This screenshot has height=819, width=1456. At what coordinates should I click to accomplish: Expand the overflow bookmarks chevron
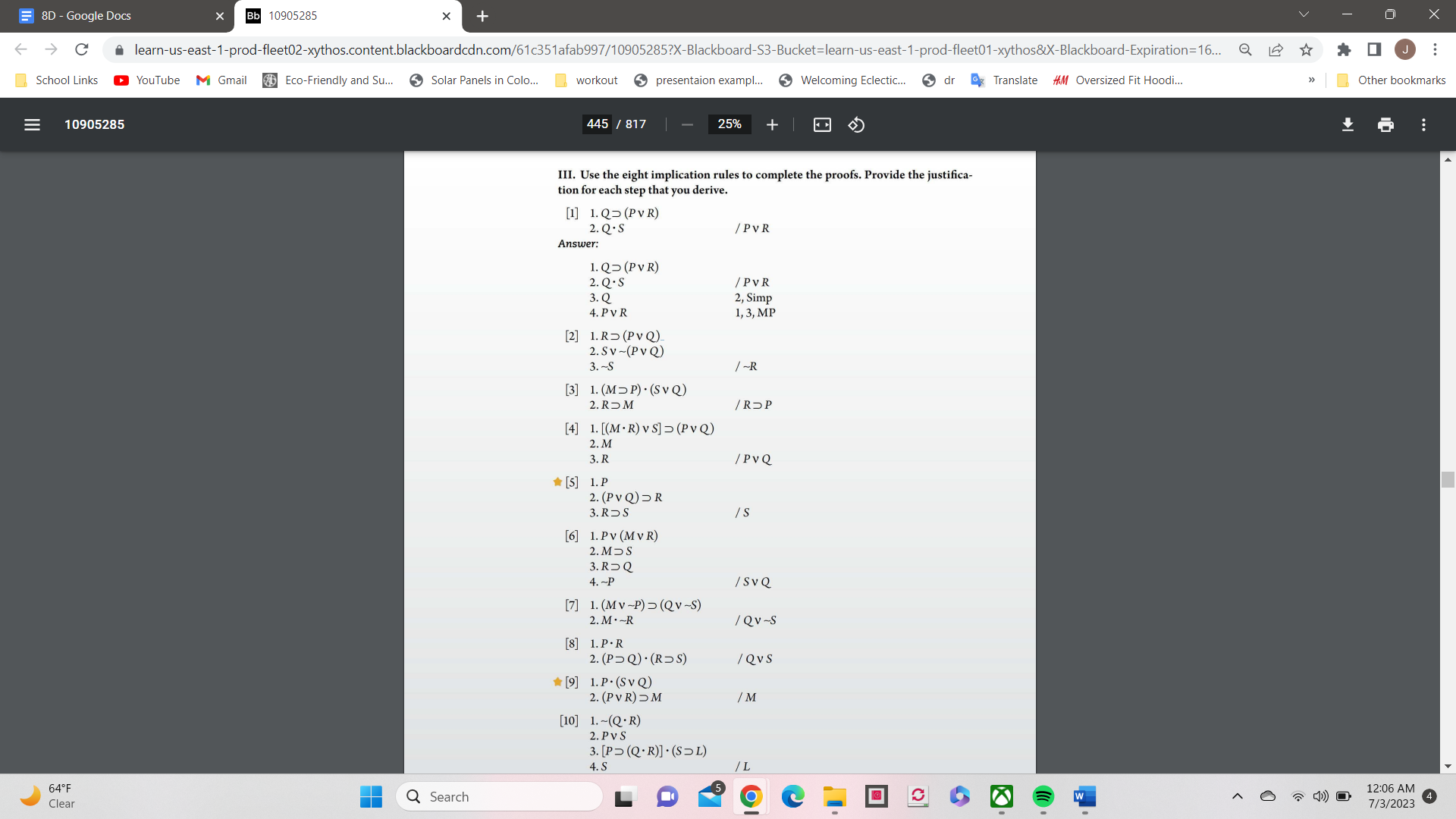point(1311,80)
